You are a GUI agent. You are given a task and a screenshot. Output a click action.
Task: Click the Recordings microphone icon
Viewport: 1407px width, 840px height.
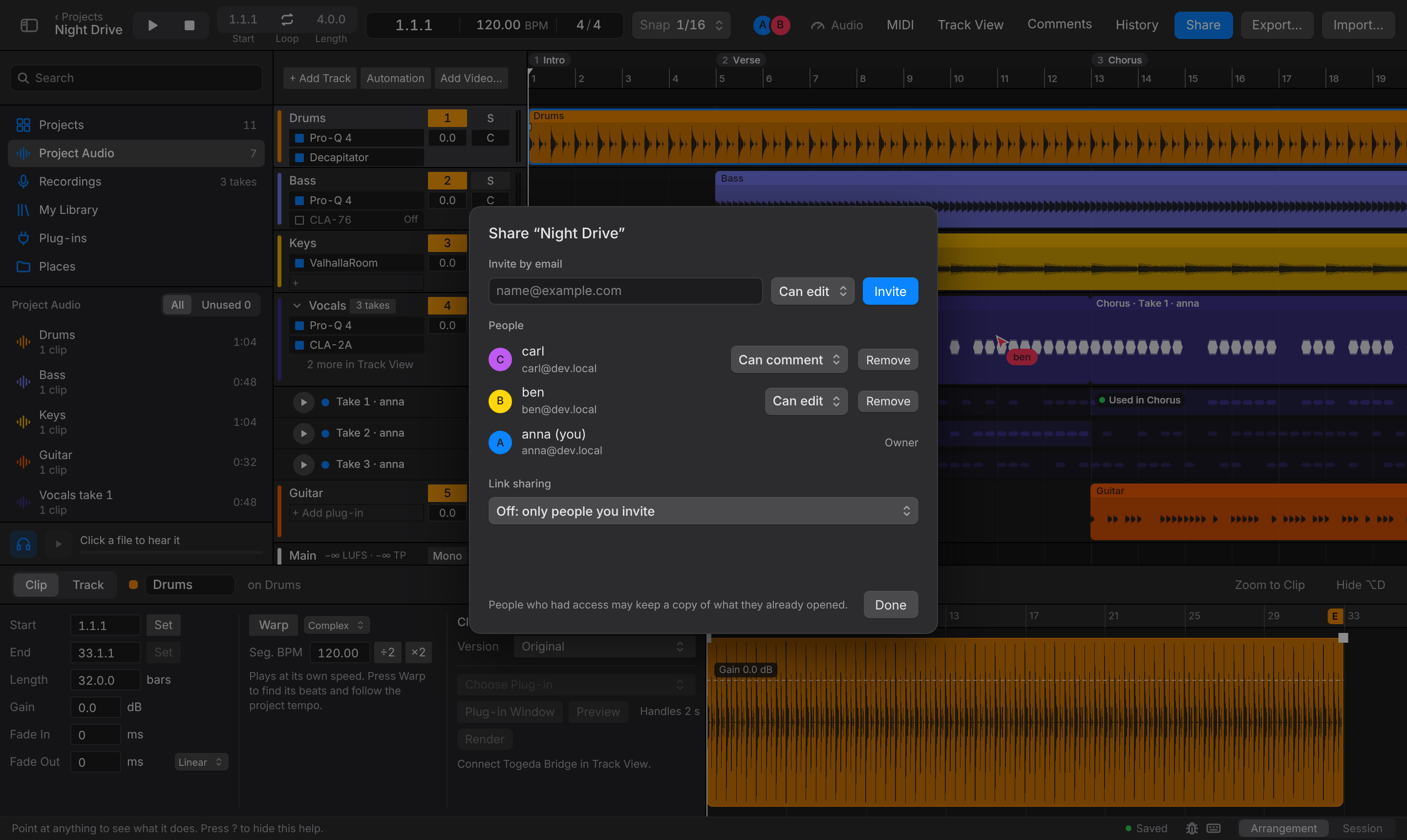point(23,181)
